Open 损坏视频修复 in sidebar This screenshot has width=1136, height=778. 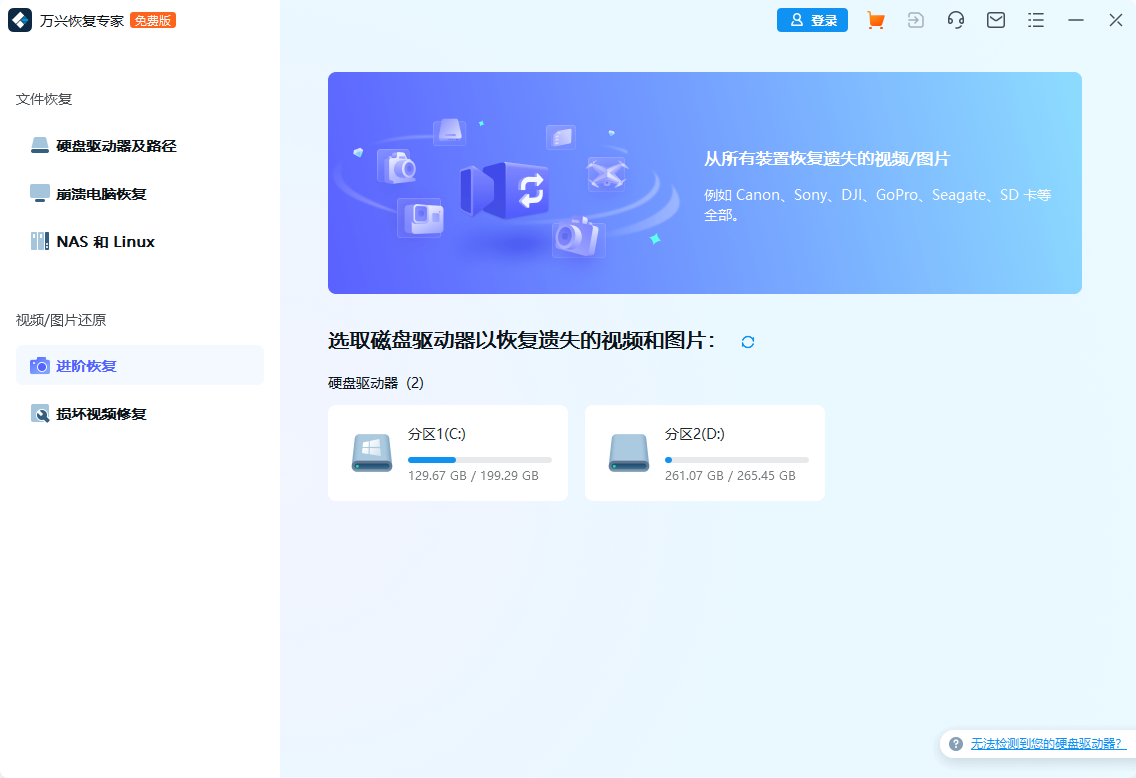(140, 414)
